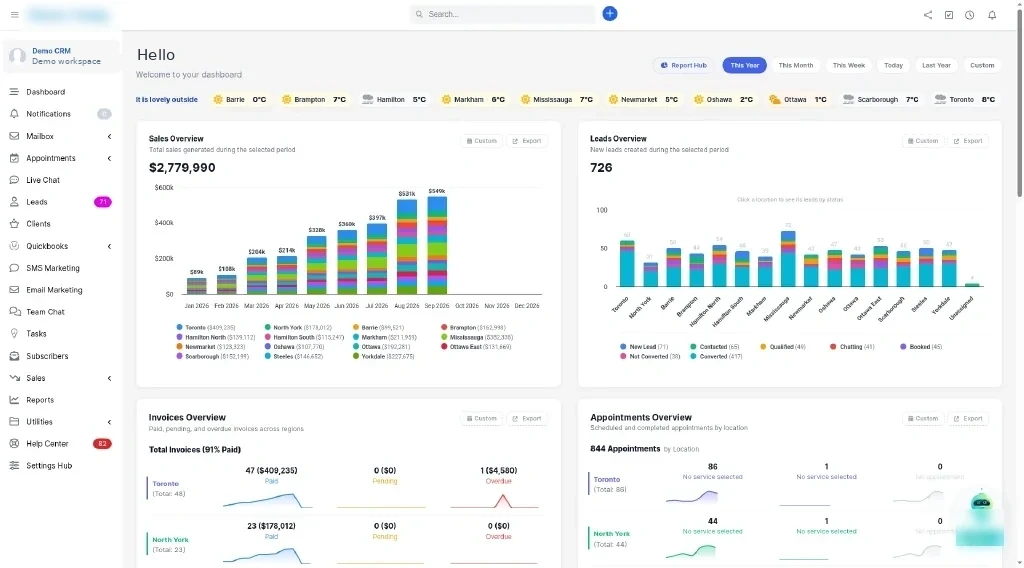Export the Leads Overview chart
Viewport: 1024px width, 568px height.
tap(968, 141)
